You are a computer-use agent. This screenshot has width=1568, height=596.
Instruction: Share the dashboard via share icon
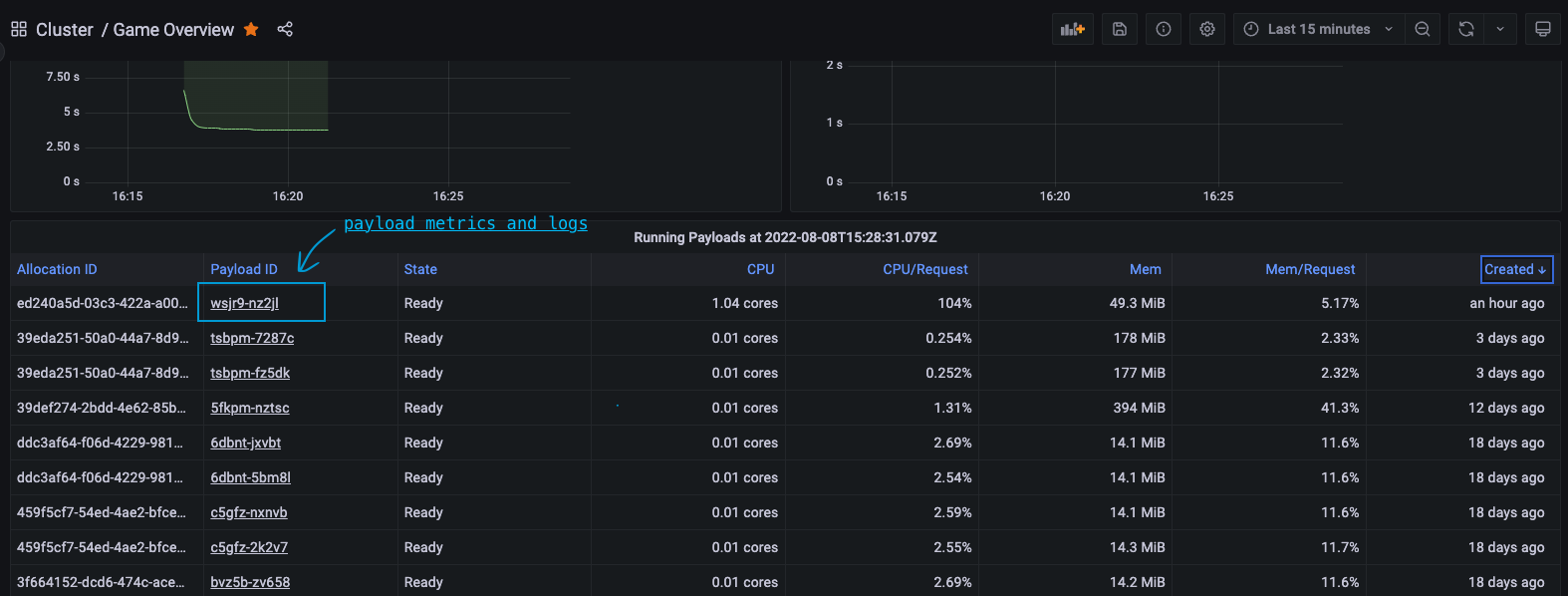pos(285,29)
